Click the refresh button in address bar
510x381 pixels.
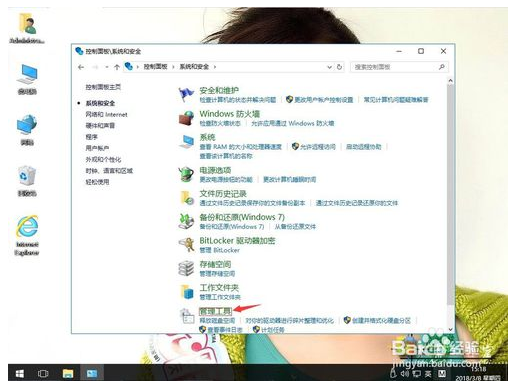point(339,67)
